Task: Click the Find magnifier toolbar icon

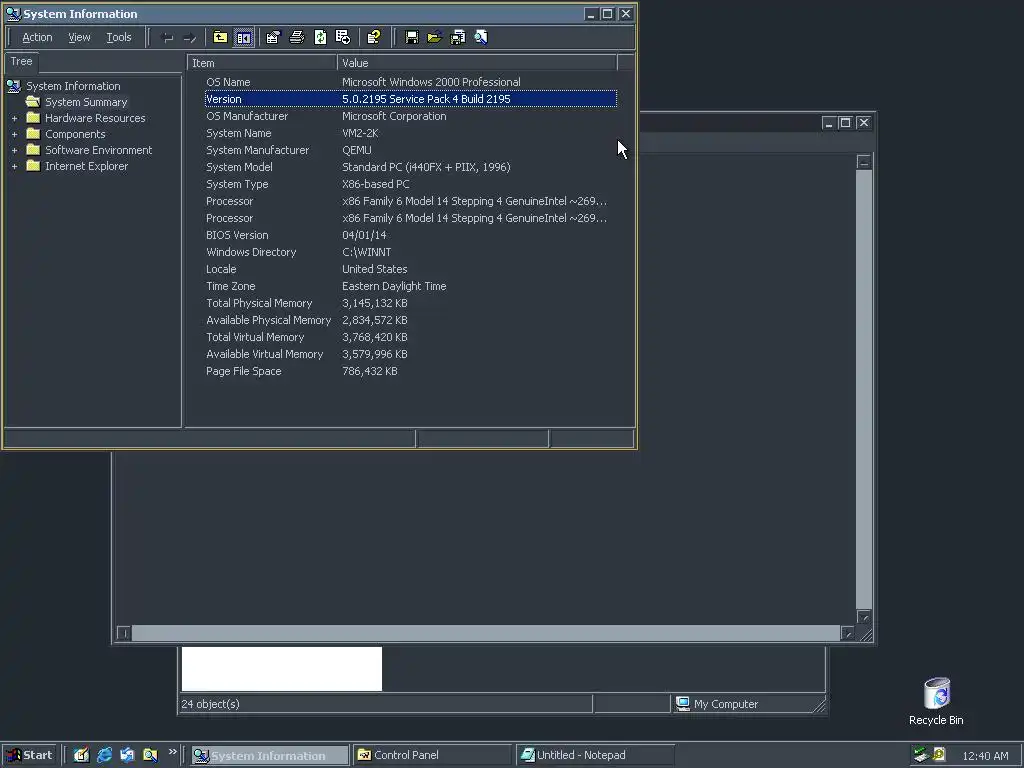Action: (x=481, y=37)
